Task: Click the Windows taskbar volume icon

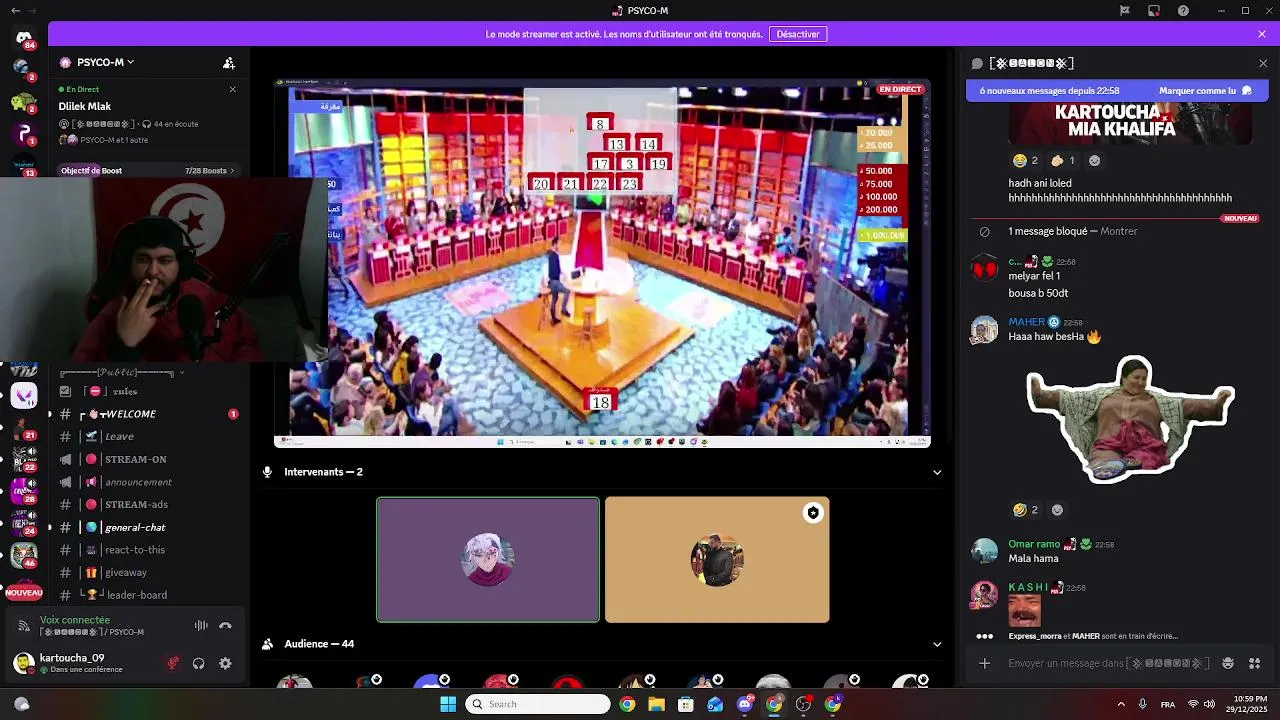Action: point(1209,704)
